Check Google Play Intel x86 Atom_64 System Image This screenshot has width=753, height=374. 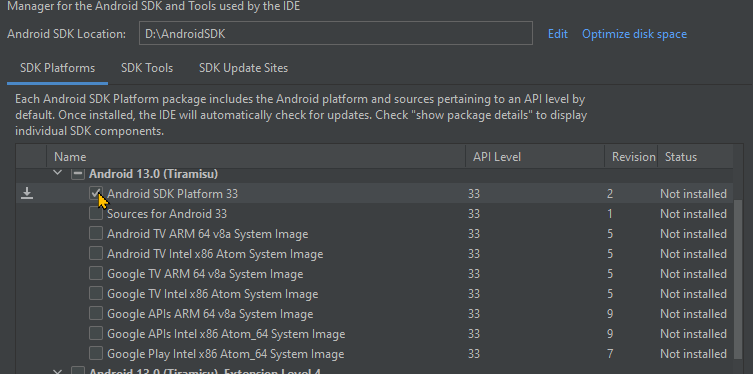[x=96, y=354]
